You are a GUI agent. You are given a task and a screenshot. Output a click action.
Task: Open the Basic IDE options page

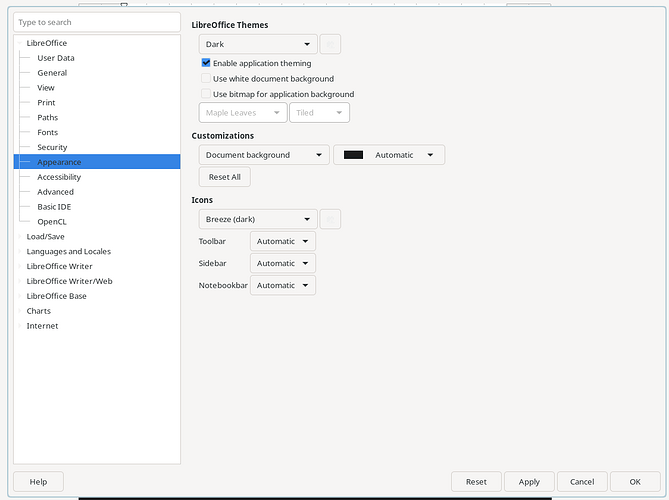56,207
